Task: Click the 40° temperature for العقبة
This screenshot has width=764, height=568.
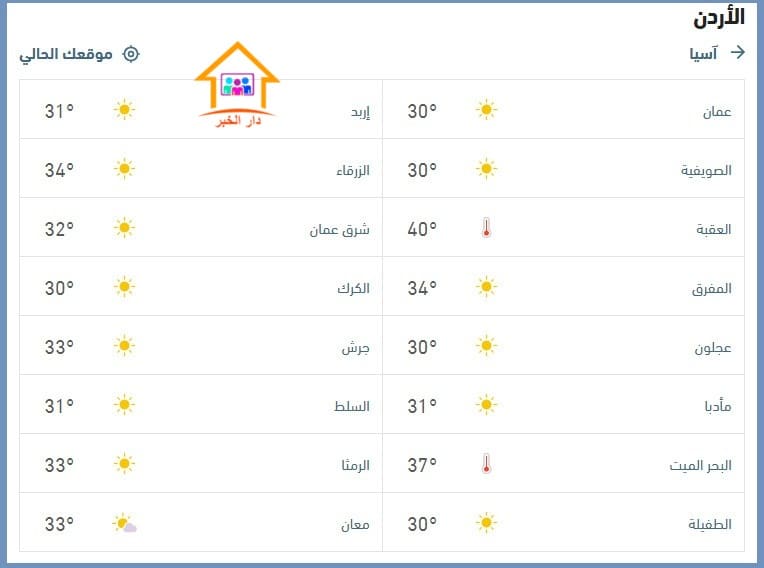Action: pyautogui.click(x=422, y=229)
